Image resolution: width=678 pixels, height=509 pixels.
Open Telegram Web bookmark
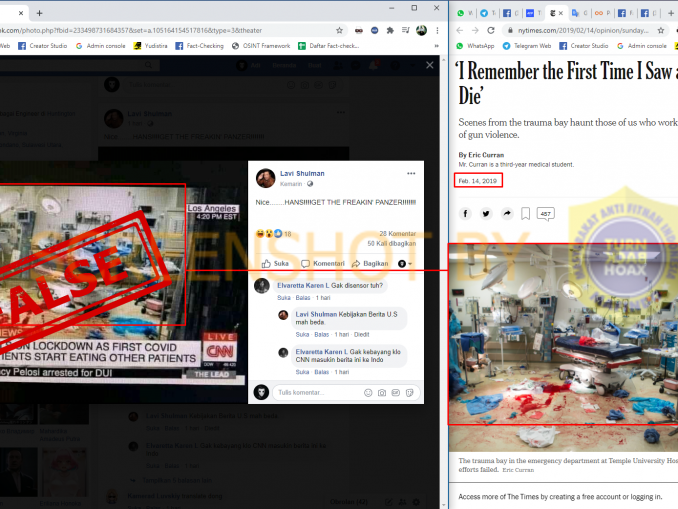point(527,46)
